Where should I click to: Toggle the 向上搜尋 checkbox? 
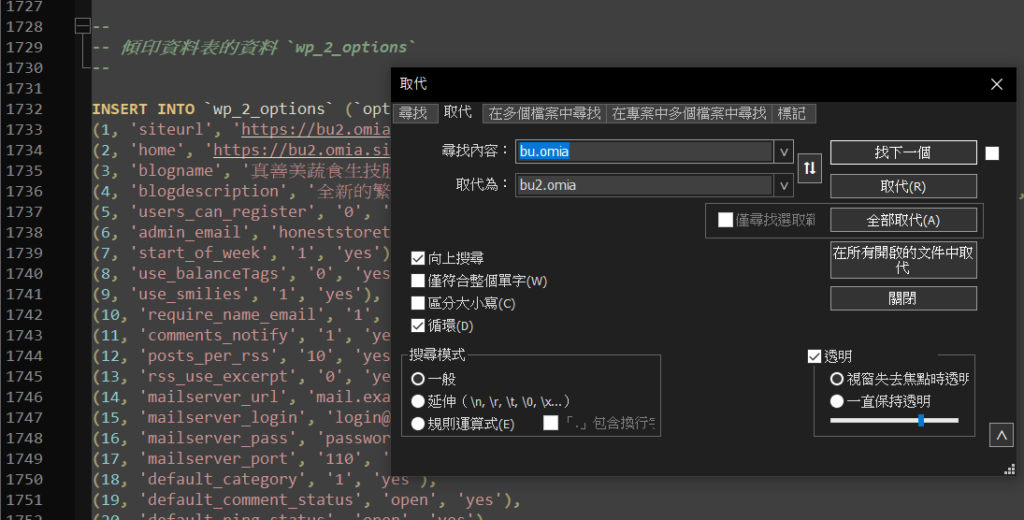pyautogui.click(x=419, y=258)
